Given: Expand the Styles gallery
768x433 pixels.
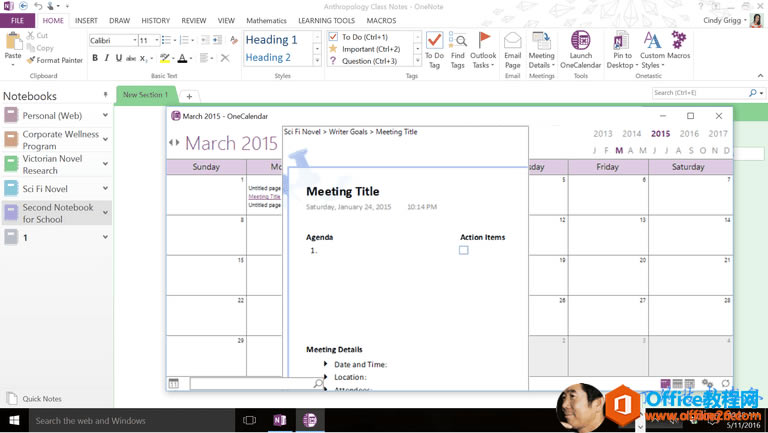Looking at the screenshot, I should (x=317, y=61).
